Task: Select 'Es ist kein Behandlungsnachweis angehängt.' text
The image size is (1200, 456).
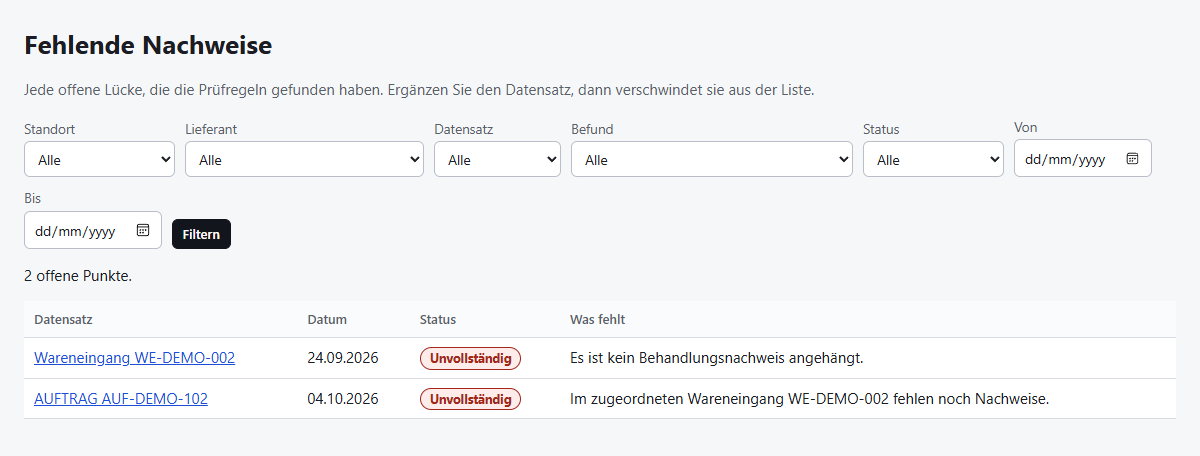Action: 717,357
